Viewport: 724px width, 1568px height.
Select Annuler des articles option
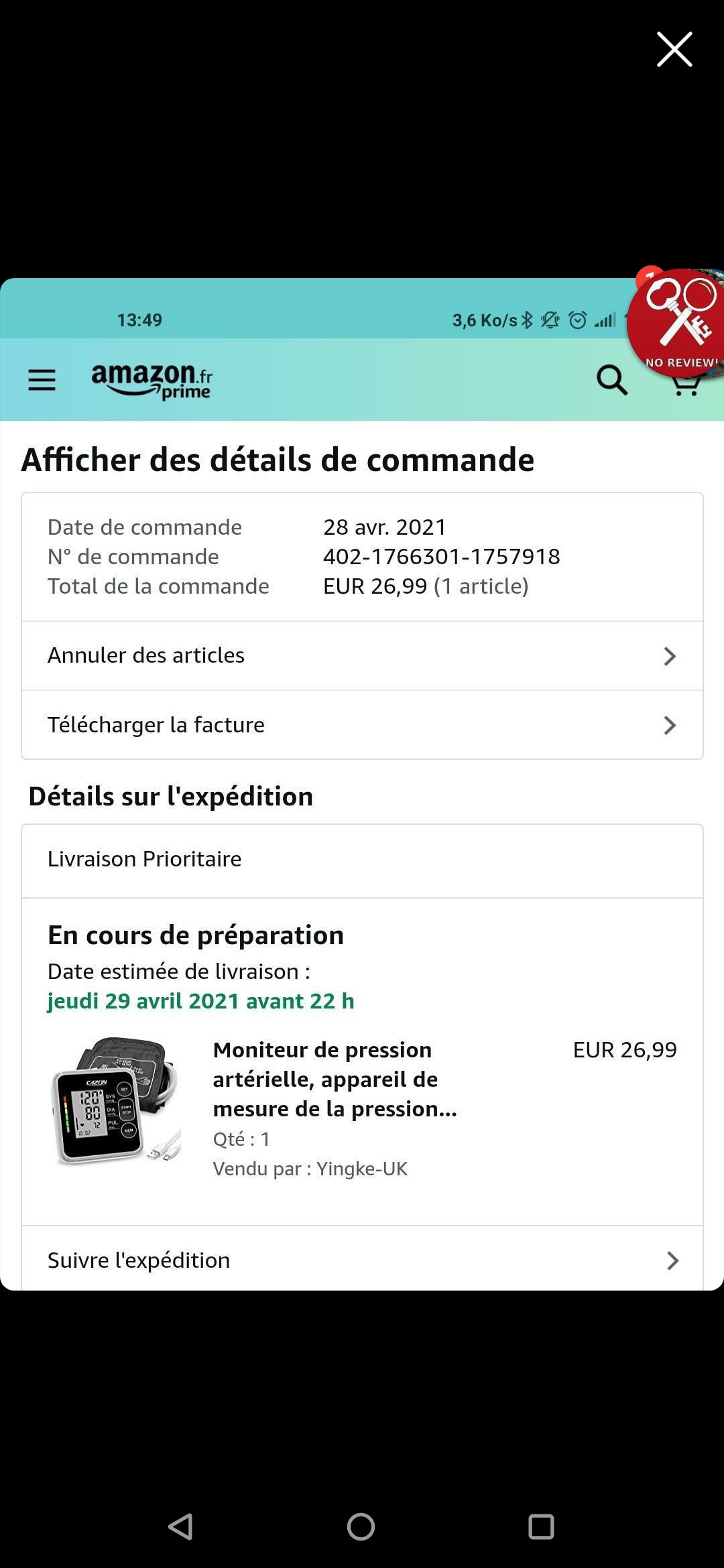tap(146, 655)
